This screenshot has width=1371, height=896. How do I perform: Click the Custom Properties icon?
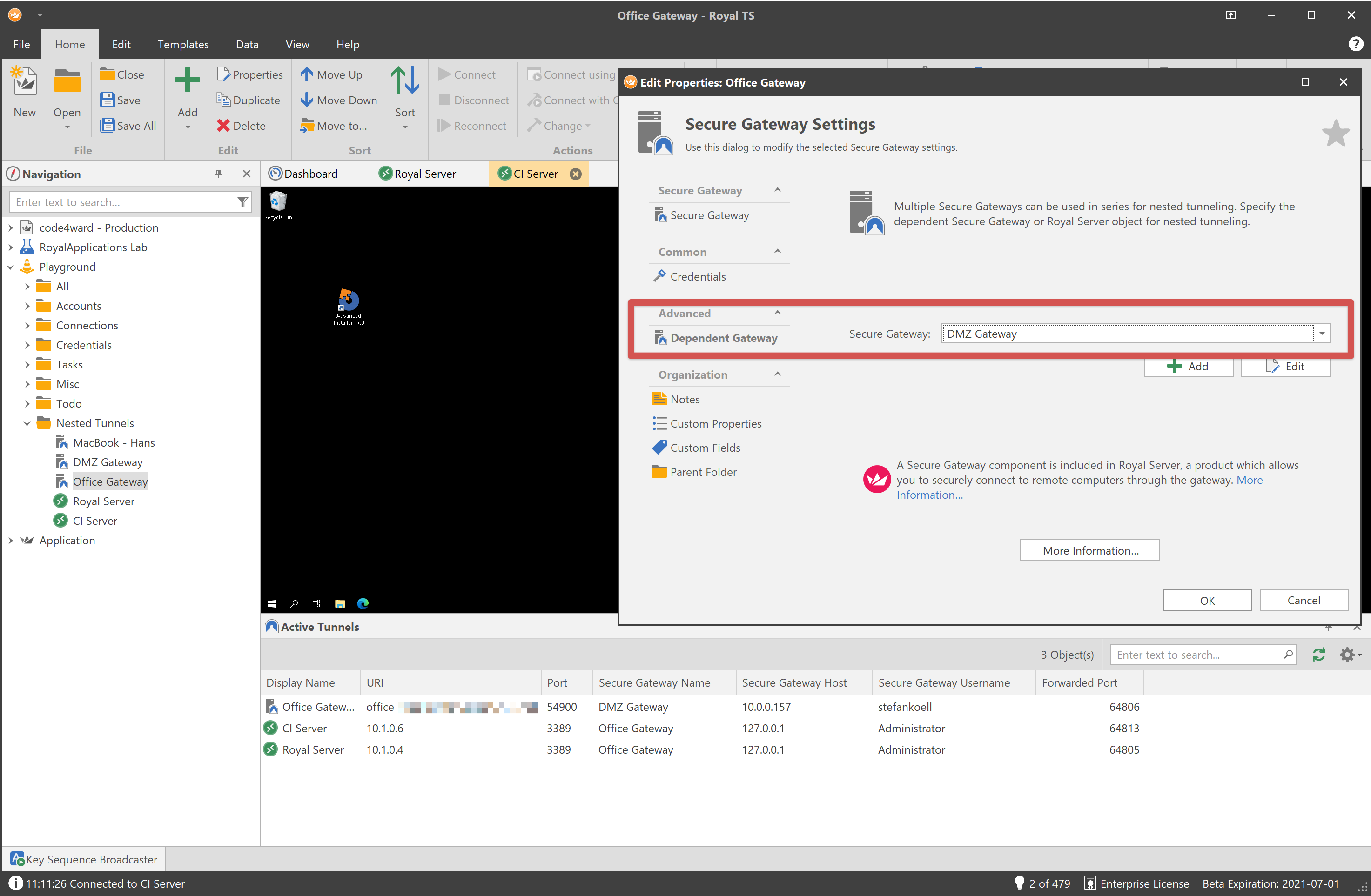660,423
